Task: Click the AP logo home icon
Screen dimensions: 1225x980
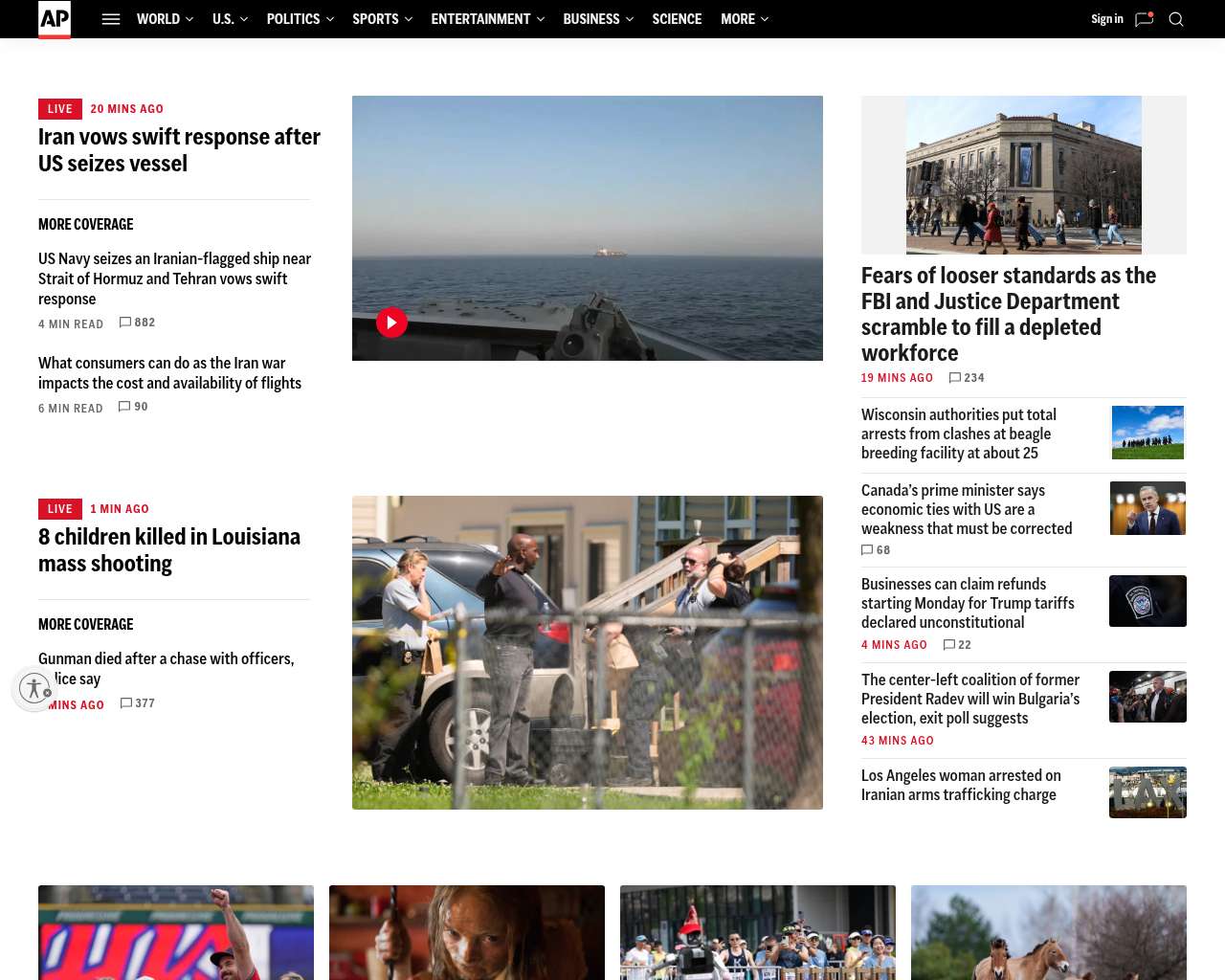Action: [55, 19]
